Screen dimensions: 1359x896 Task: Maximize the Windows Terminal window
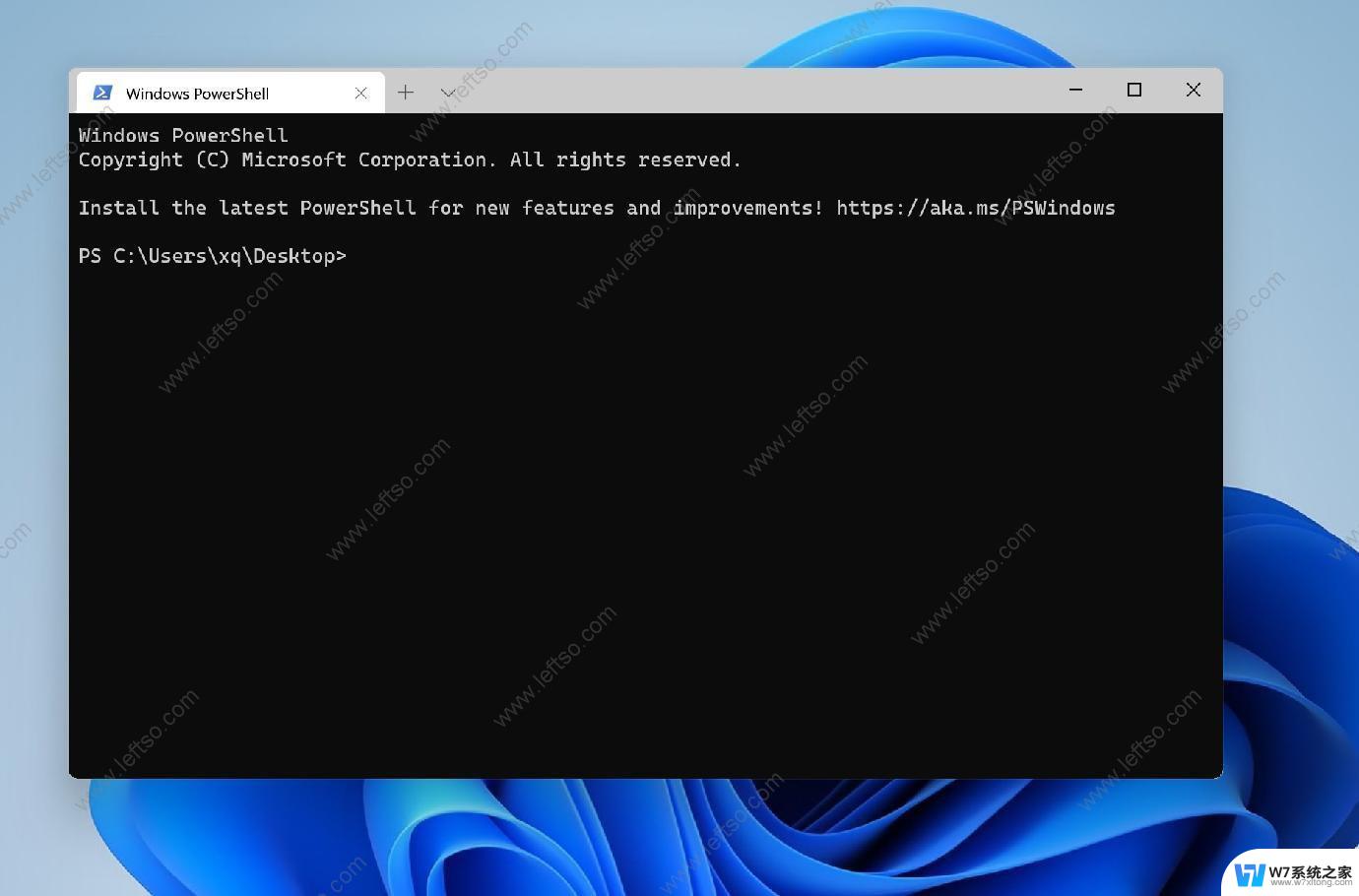coord(1134,90)
